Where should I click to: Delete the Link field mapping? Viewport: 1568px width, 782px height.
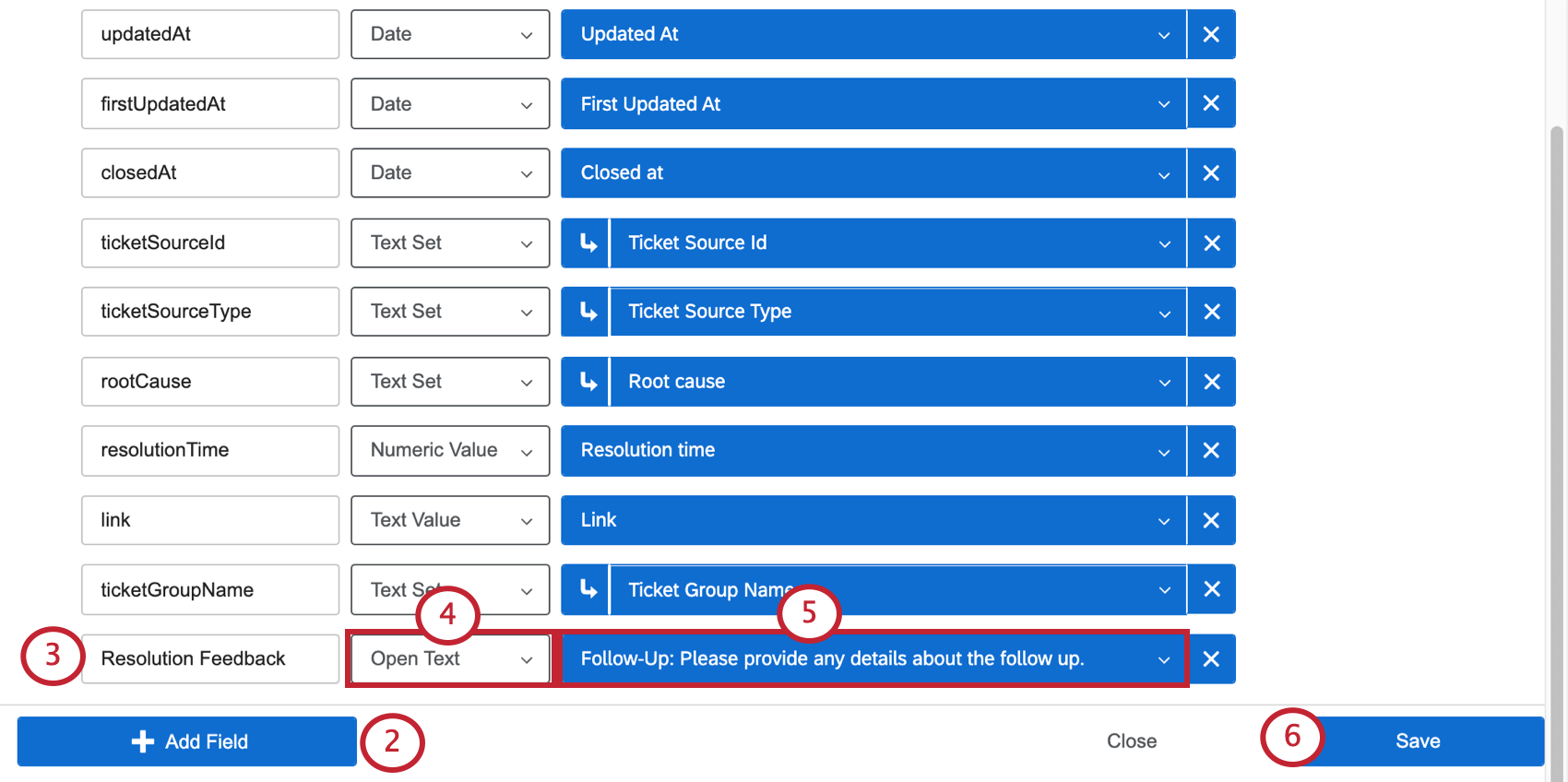[x=1211, y=521]
